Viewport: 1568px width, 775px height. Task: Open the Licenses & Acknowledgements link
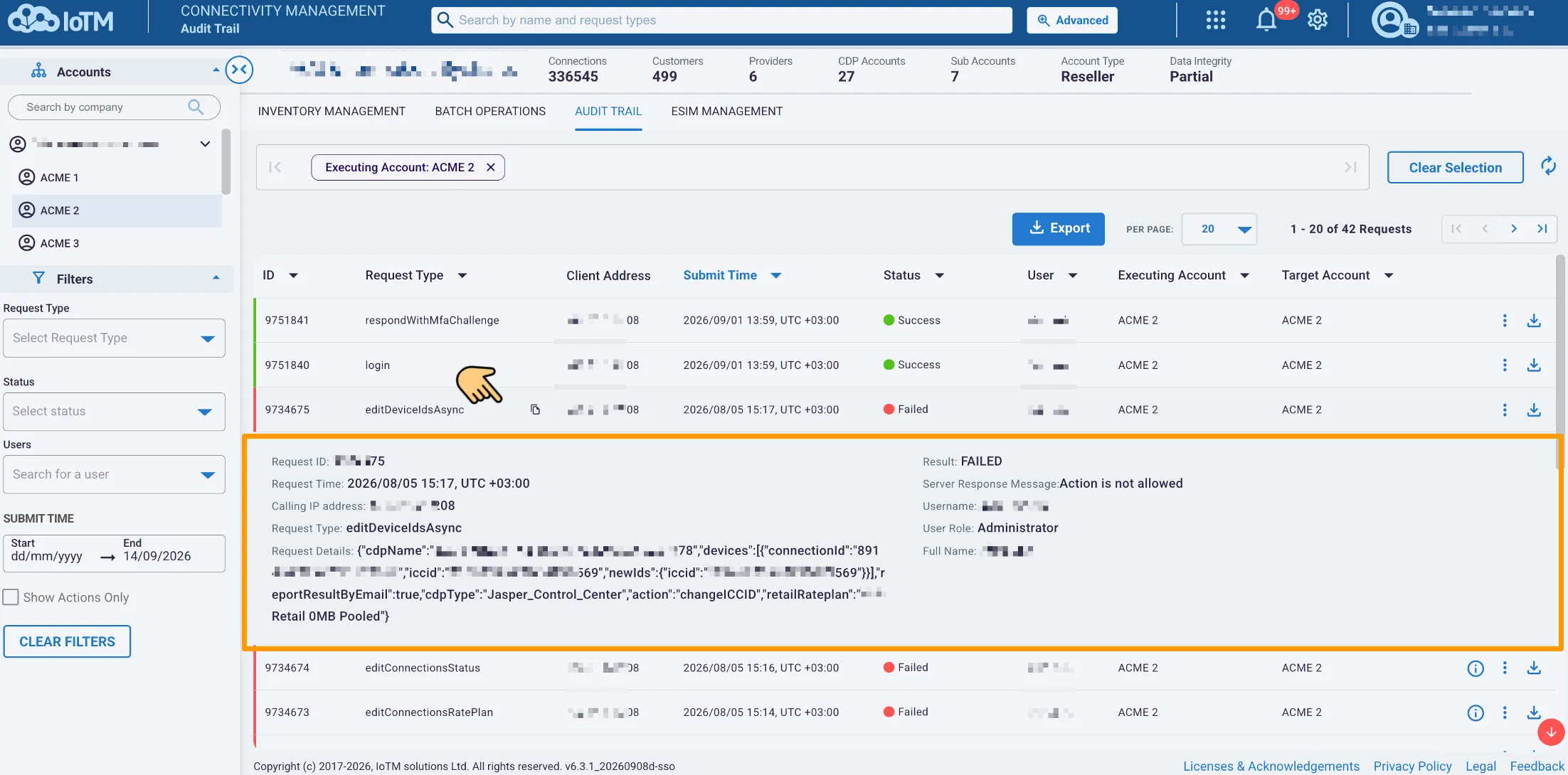[1271, 766]
